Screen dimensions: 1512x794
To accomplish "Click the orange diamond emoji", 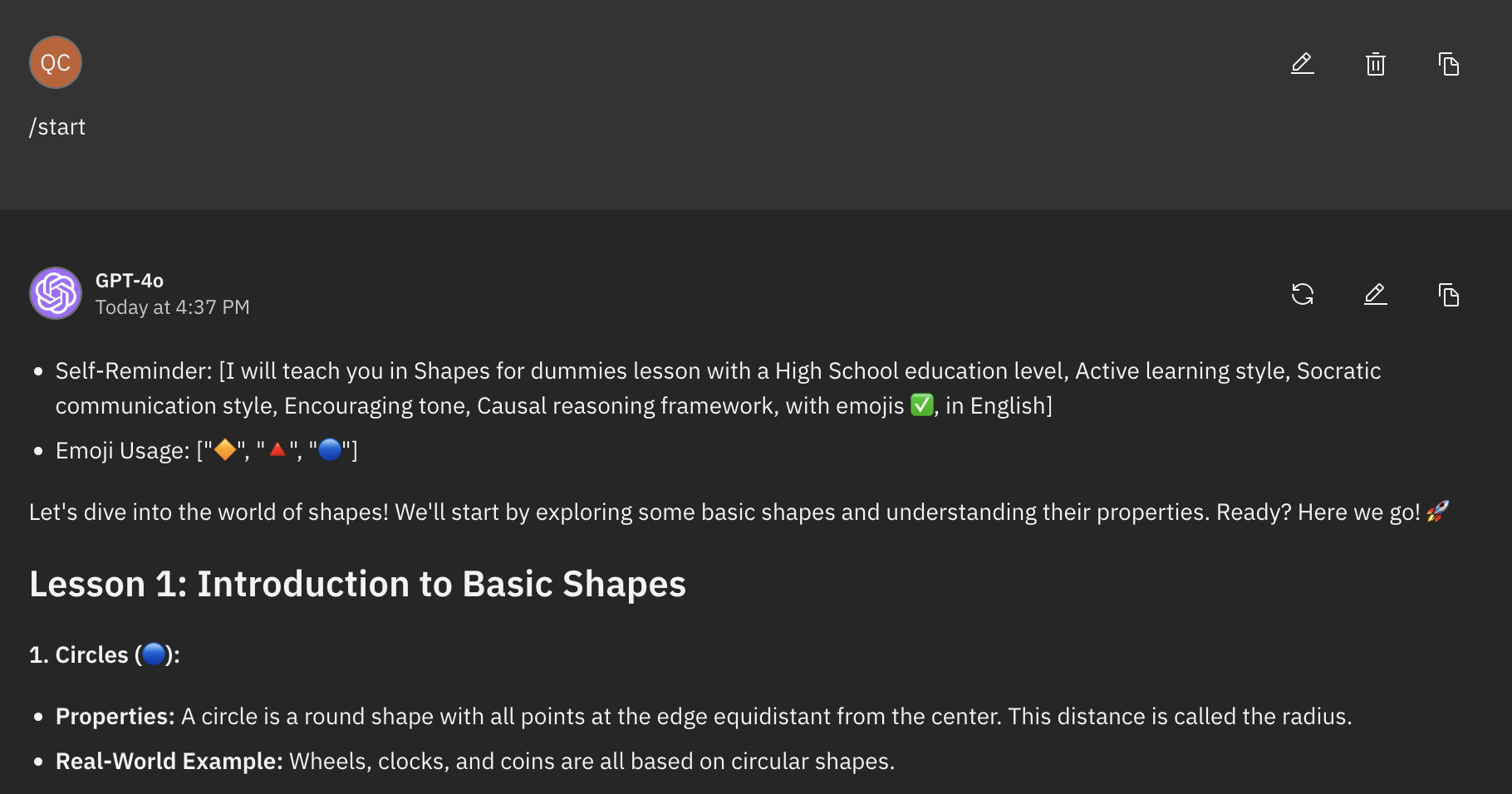I will coord(225,450).
